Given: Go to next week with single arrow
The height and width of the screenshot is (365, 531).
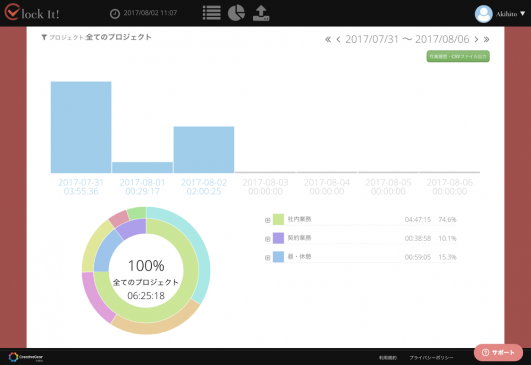Looking at the screenshot, I should click(476, 40).
